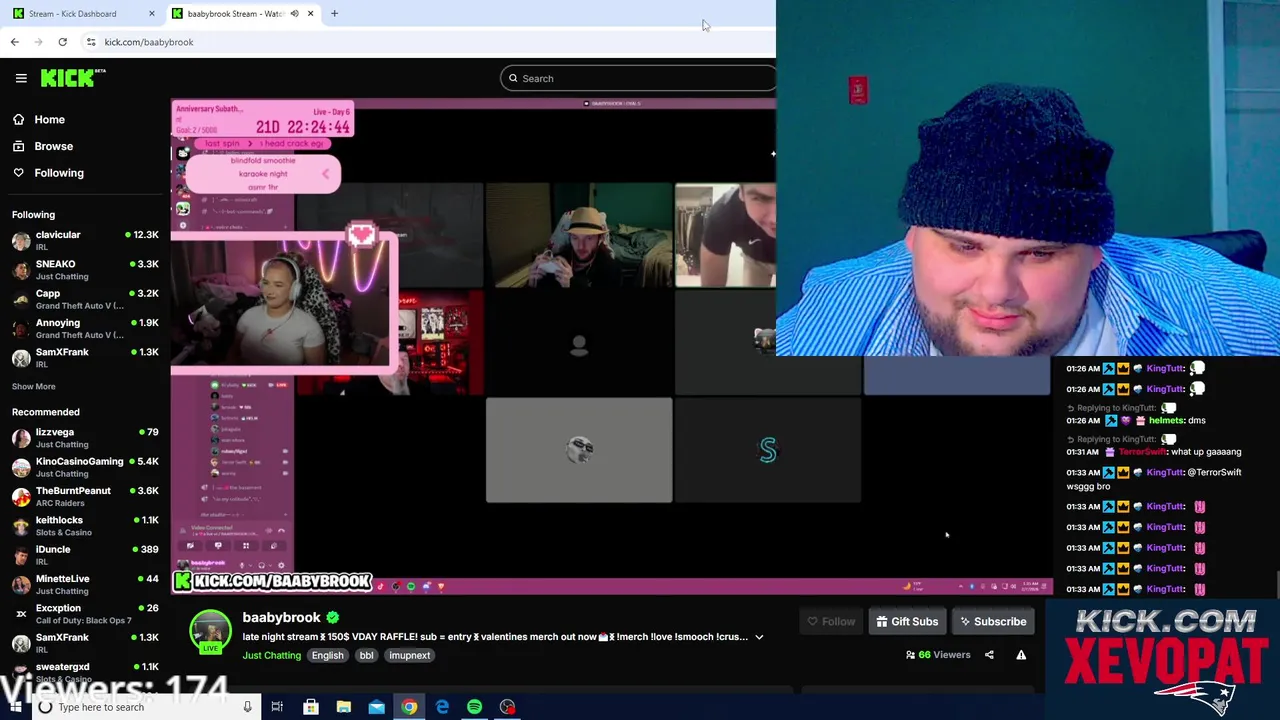
Task: Follow the baabybrook channel
Action: tap(831, 622)
